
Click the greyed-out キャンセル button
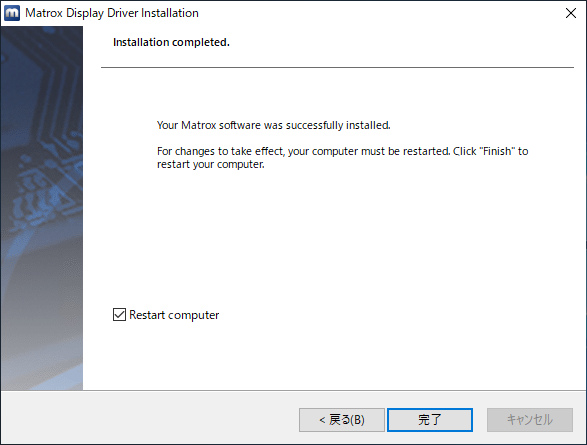[x=530, y=420]
